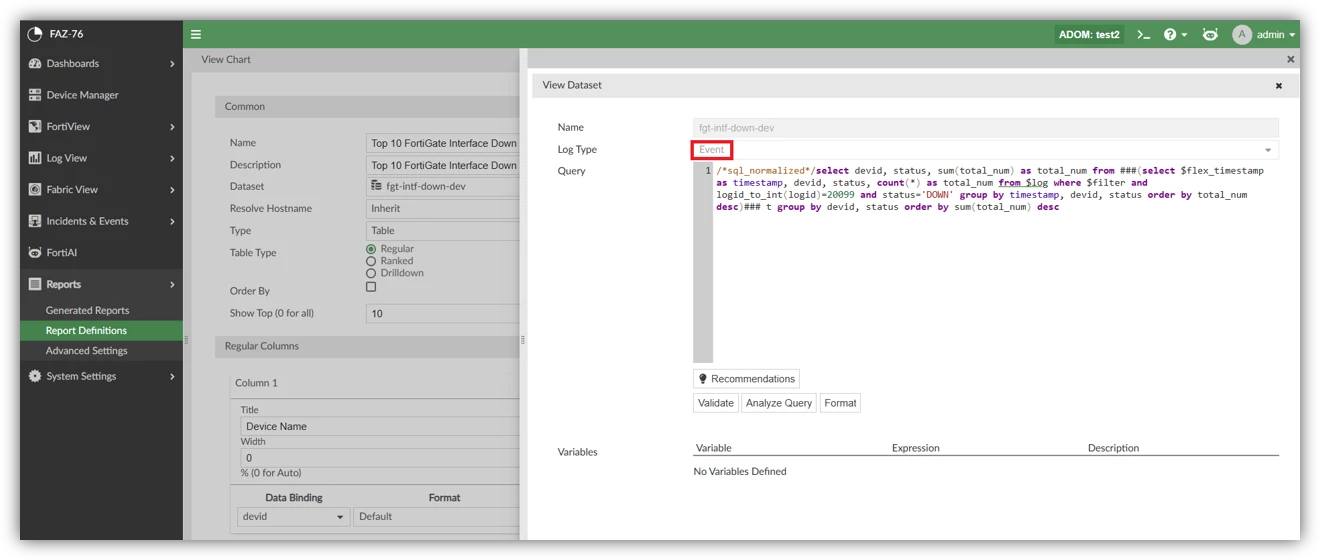Click the ADOM: test2 button
The height and width of the screenshot is (560, 1320).
1090,34
